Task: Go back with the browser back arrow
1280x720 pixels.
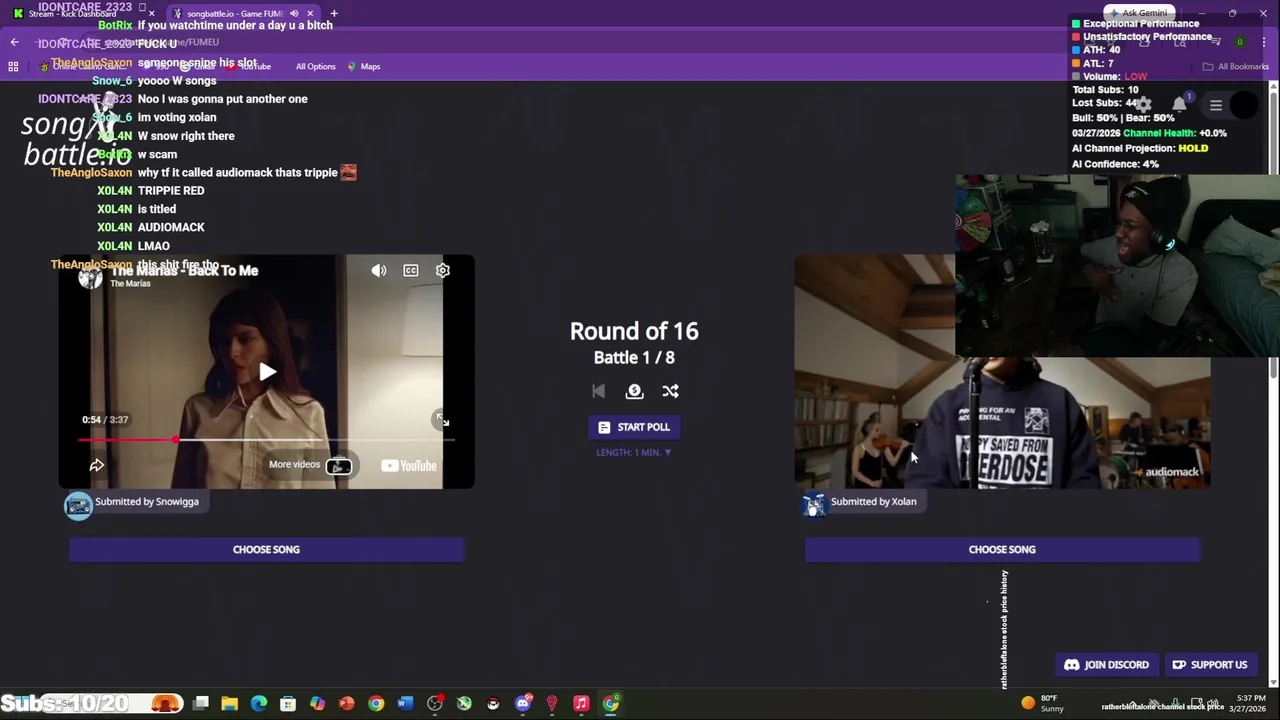Action: [14, 42]
